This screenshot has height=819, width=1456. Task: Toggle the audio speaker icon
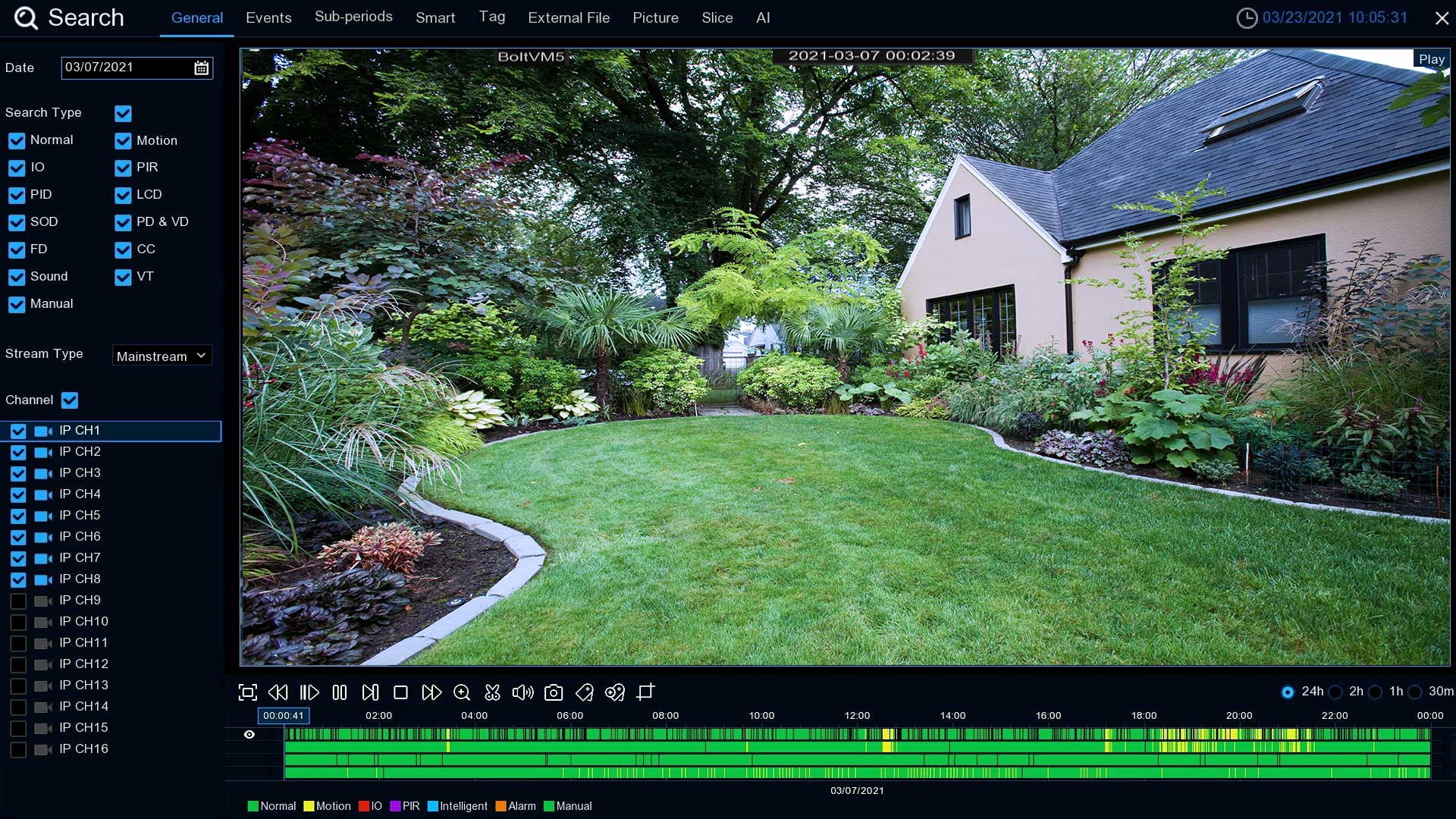pos(522,692)
